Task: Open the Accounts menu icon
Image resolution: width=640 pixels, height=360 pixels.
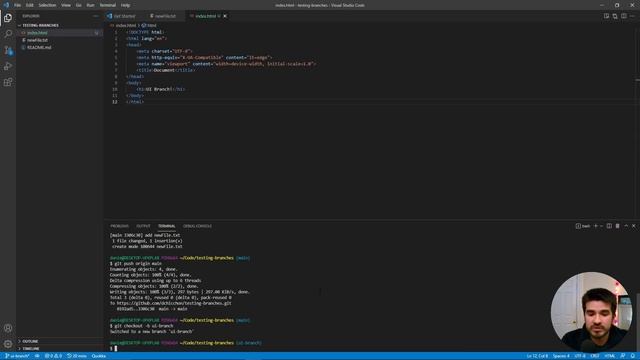Action: pos(8,328)
